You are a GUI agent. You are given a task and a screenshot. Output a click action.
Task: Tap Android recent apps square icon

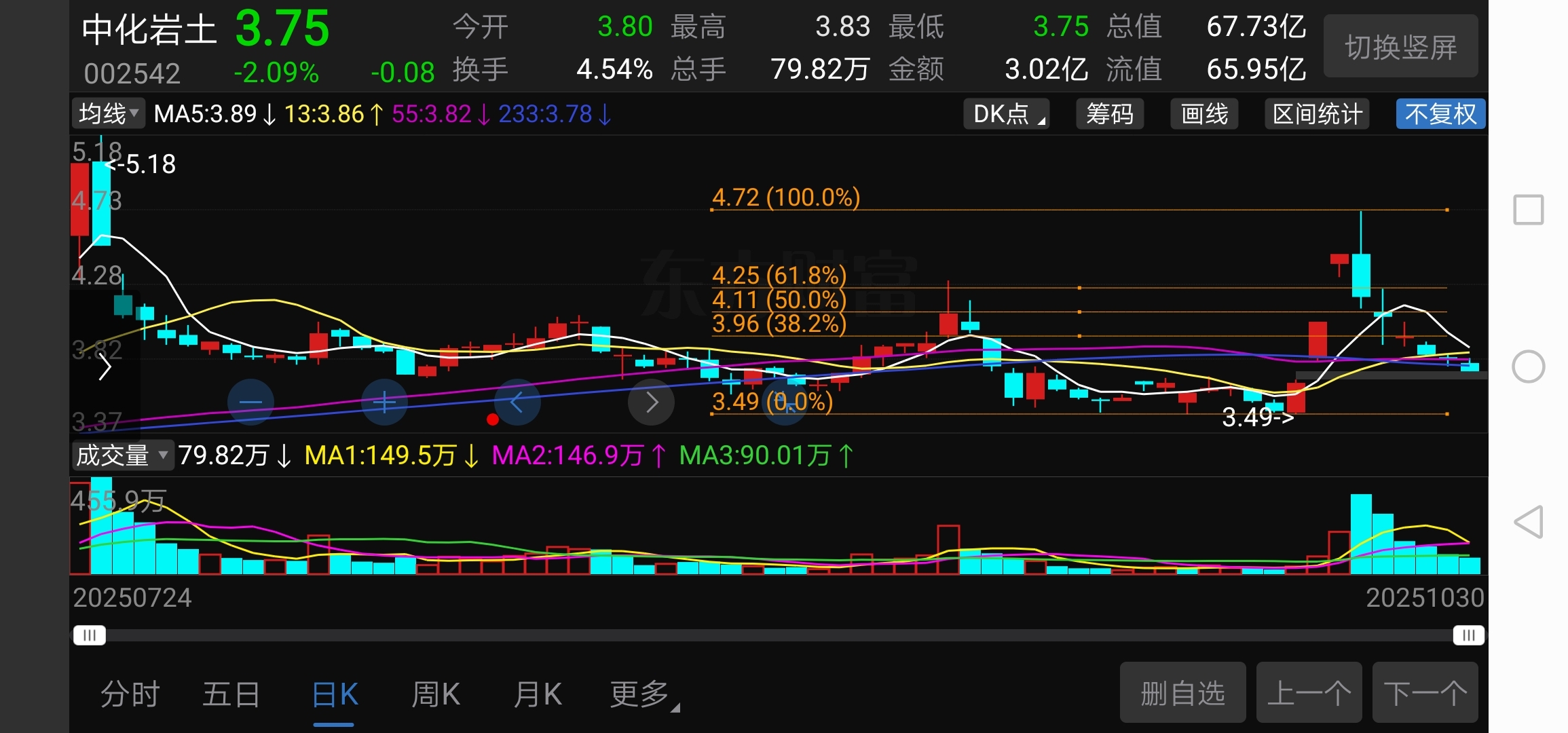coord(1529,210)
